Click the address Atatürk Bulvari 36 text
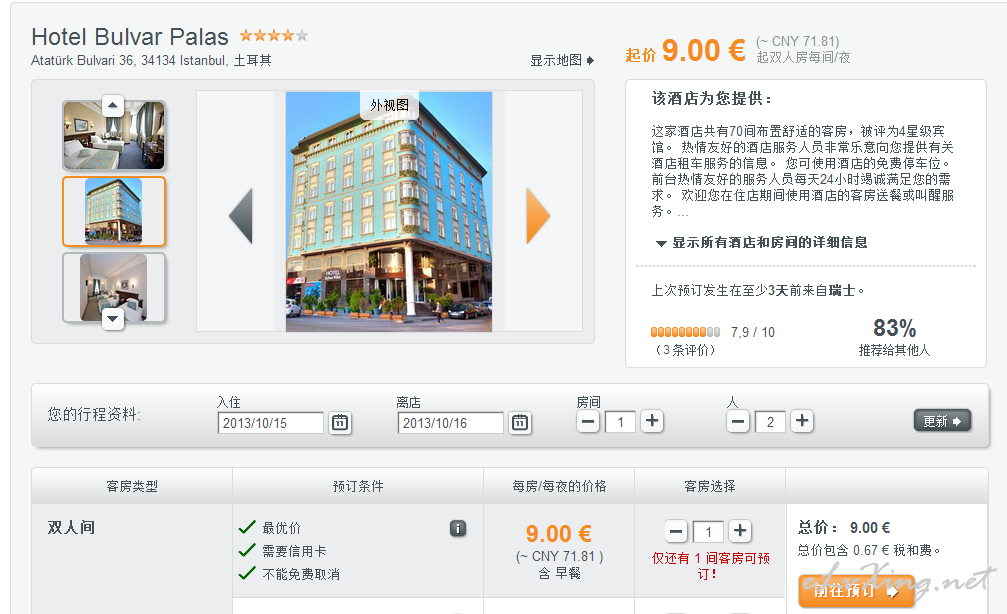The height and width of the screenshot is (614, 1007). pos(151,60)
